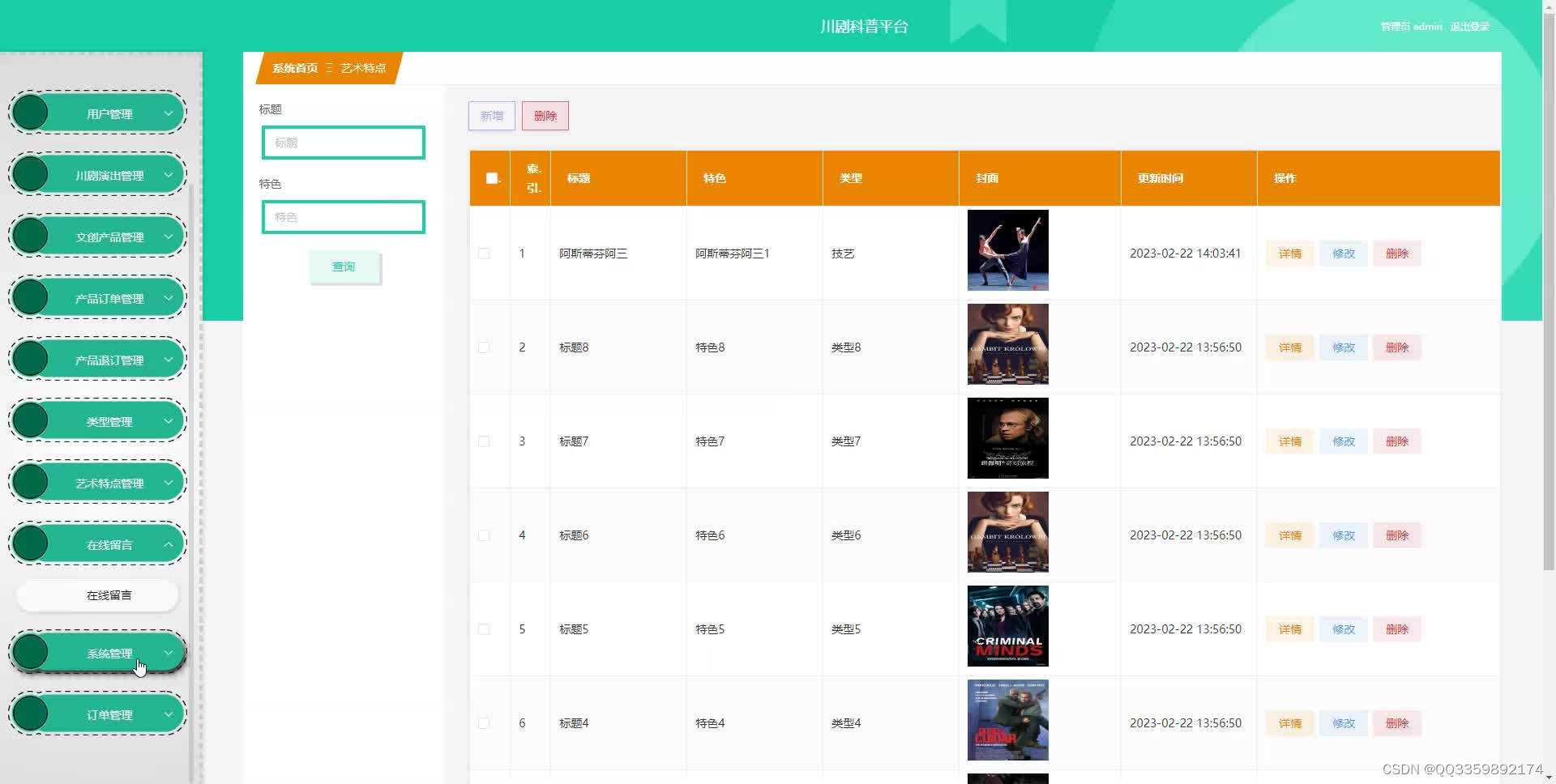Click the dark green circle icon beside 类型管理

point(31,420)
